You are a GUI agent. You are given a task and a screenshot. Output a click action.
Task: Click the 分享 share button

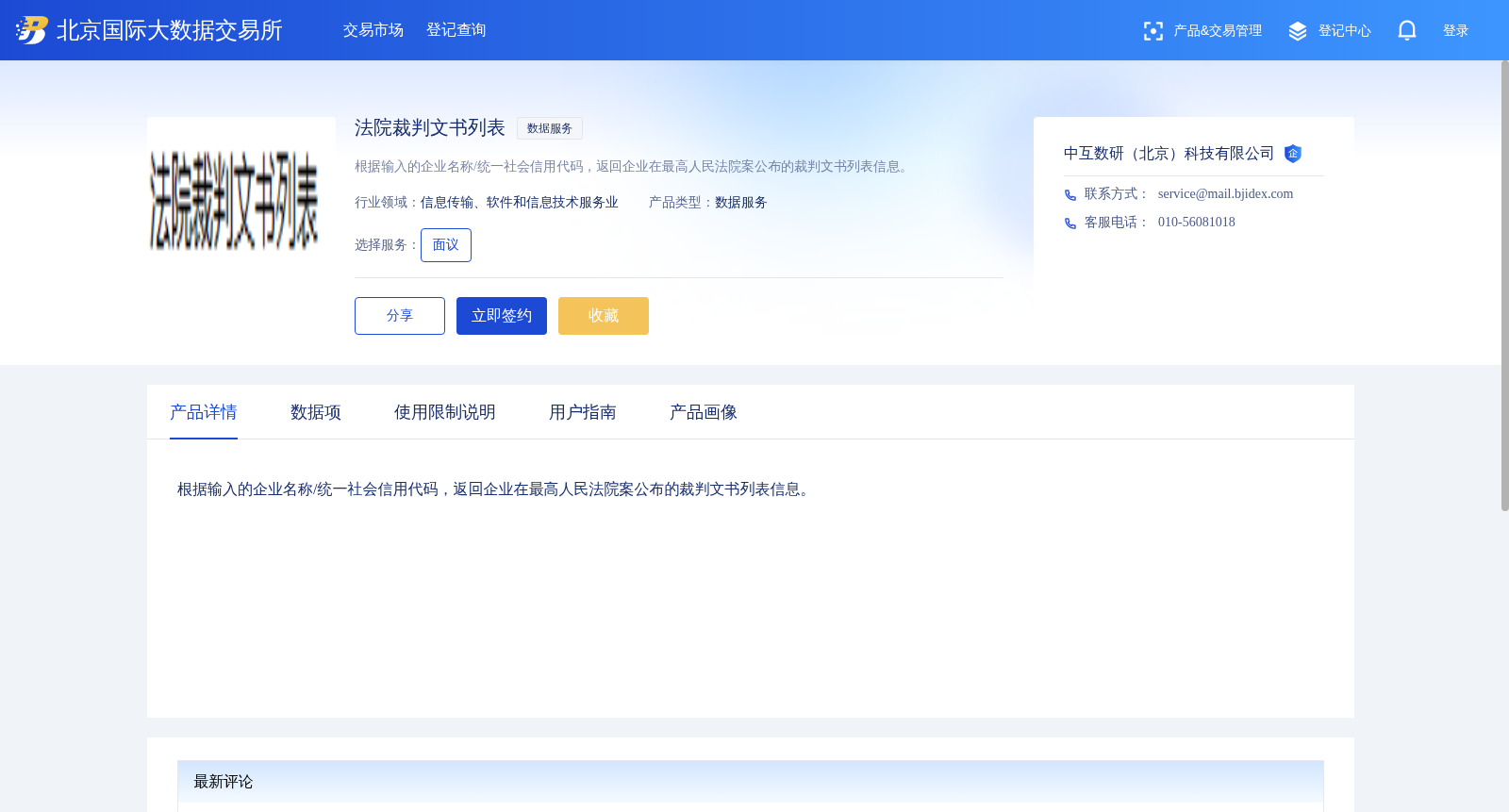coord(400,316)
